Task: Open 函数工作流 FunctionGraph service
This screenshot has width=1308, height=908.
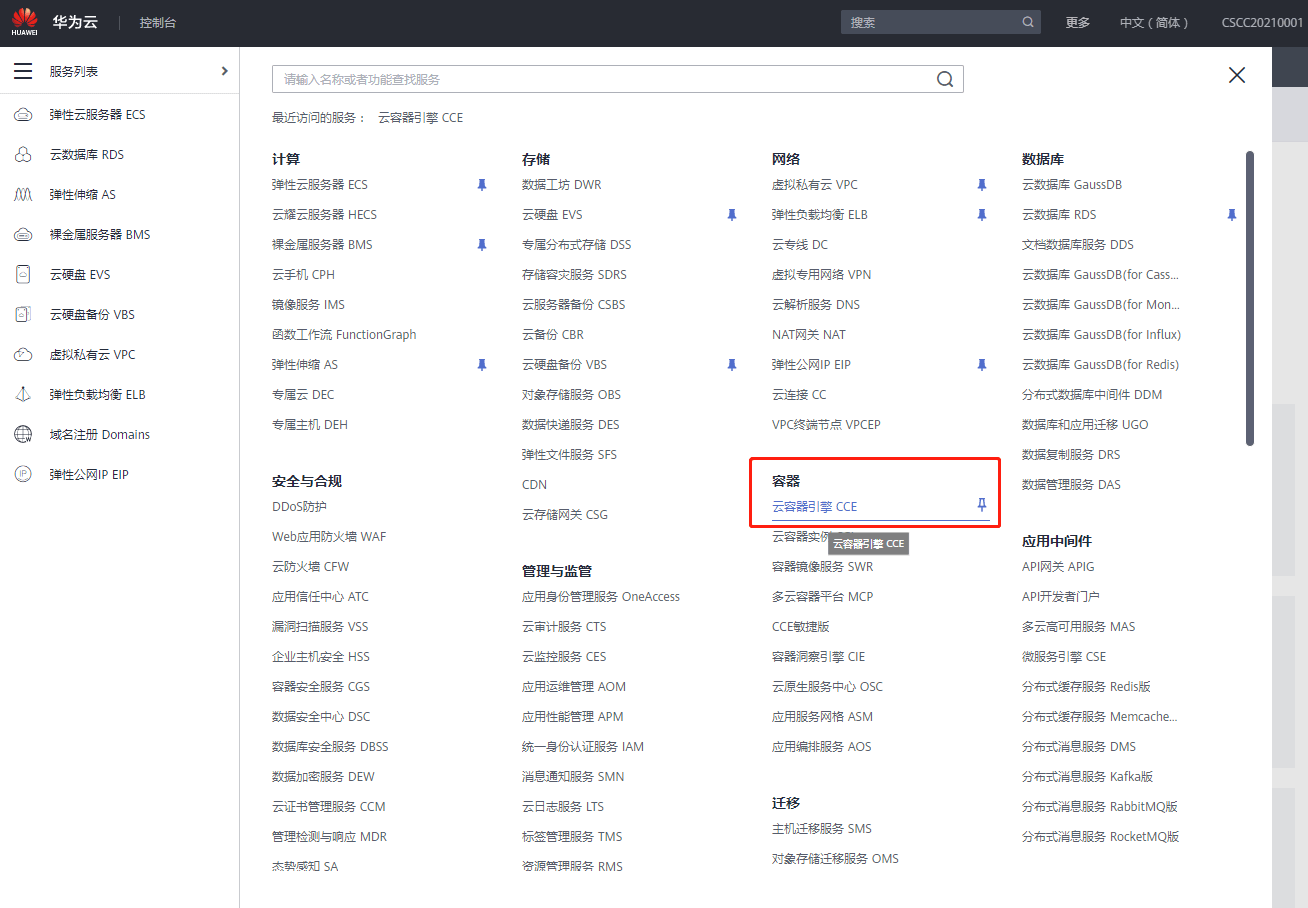Action: [344, 335]
